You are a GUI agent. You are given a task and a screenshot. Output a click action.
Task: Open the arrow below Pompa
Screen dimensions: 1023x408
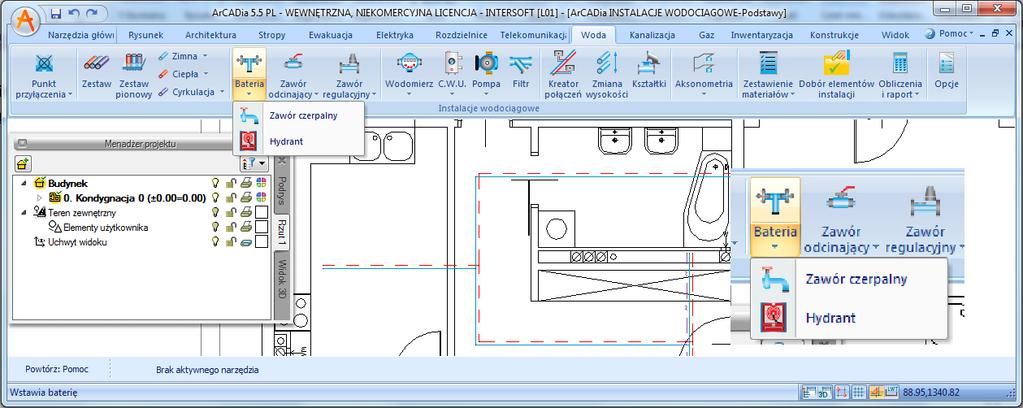point(487,95)
